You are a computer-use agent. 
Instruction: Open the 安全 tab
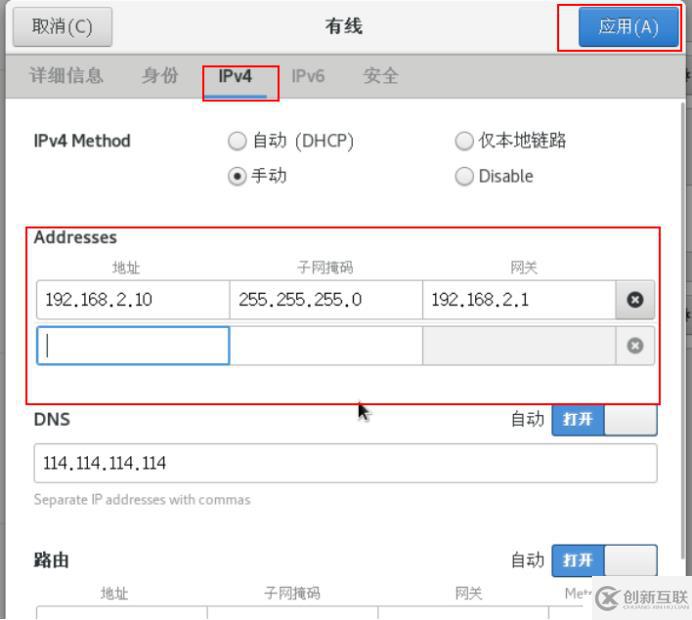coord(381,75)
